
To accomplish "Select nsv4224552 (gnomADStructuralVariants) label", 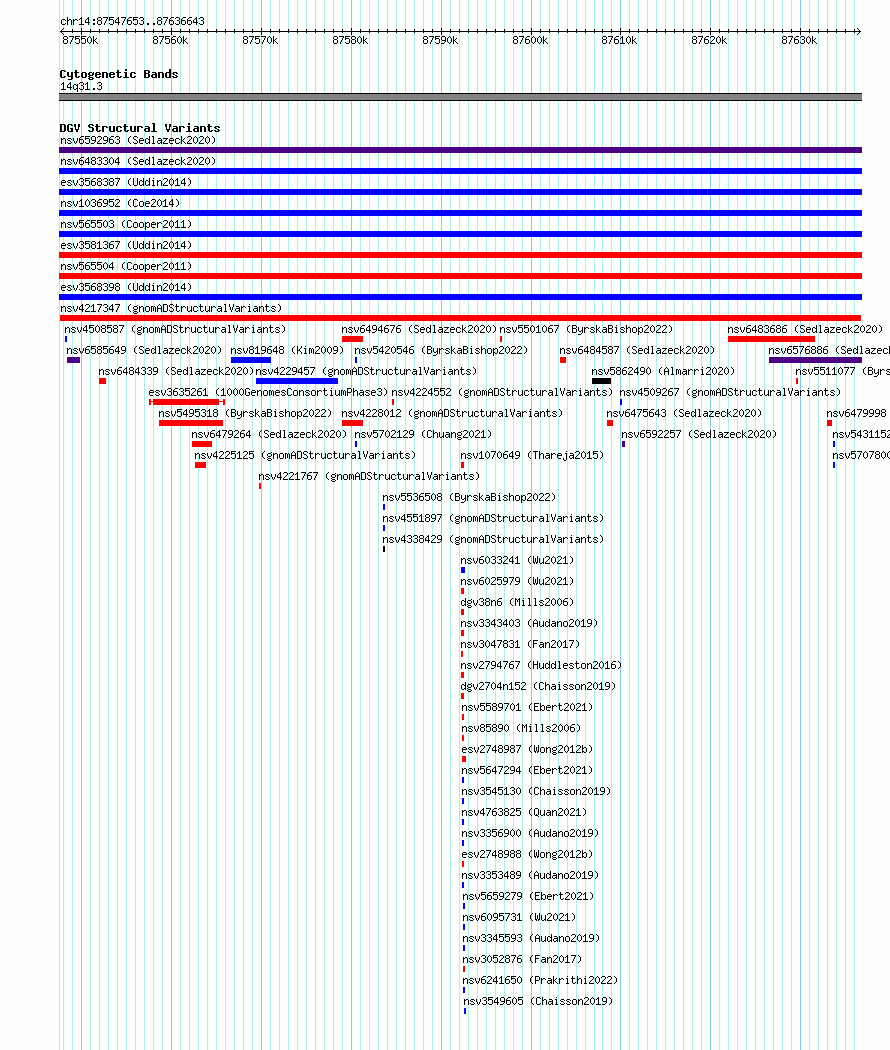I will click(502, 392).
